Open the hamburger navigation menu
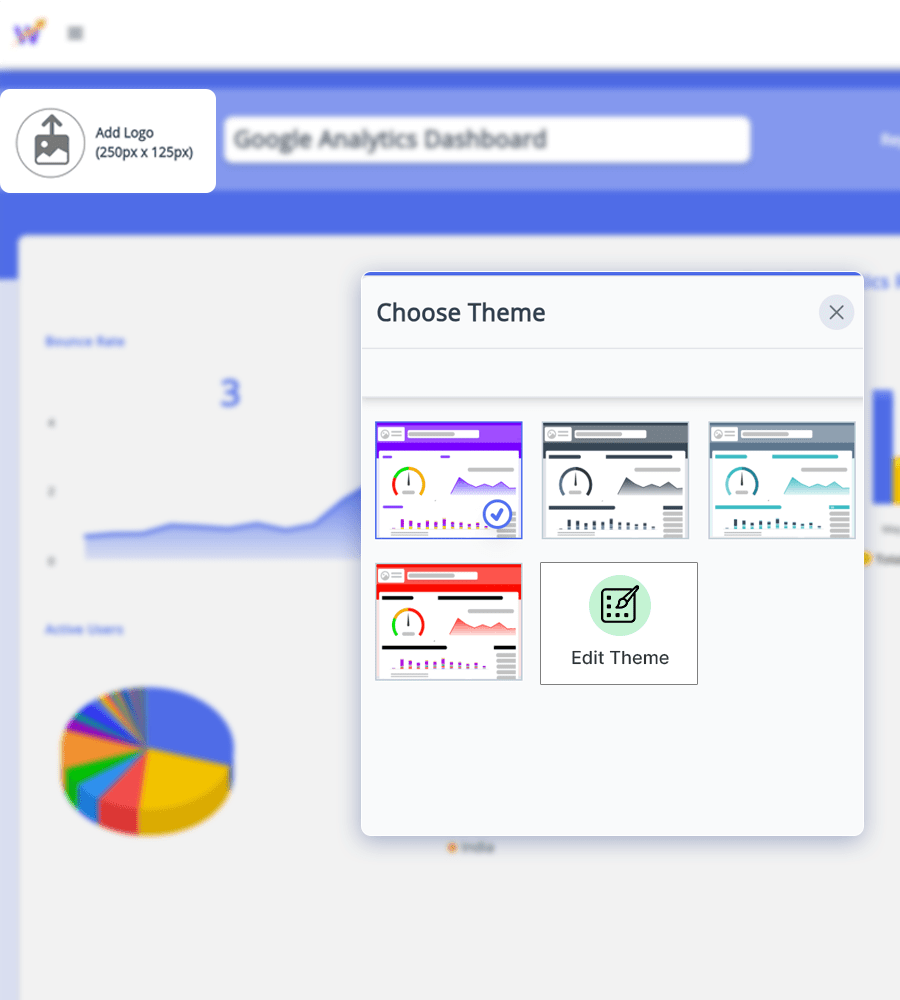The height and width of the screenshot is (1000, 900). click(73, 32)
